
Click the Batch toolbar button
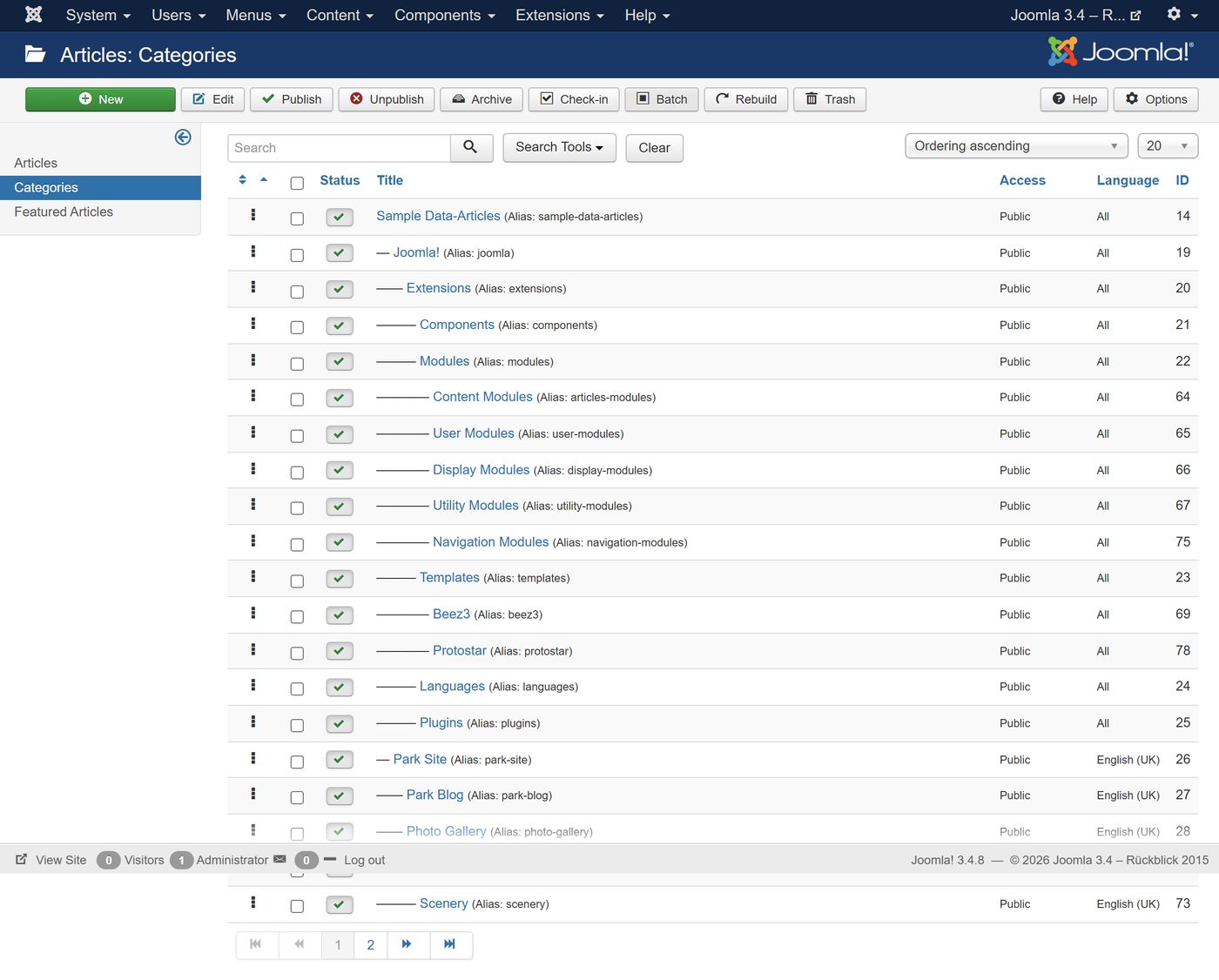tap(662, 99)
